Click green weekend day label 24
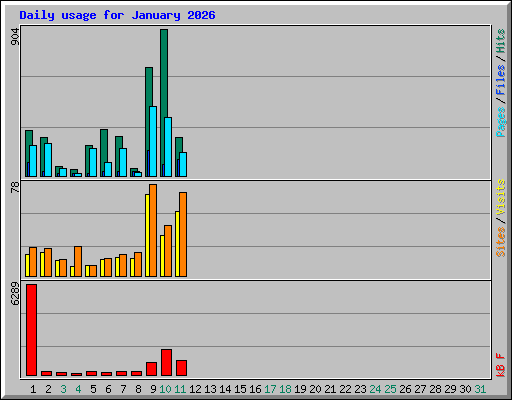Image resolution: width=512 pixels, height=400 pixels. point(375,389)
